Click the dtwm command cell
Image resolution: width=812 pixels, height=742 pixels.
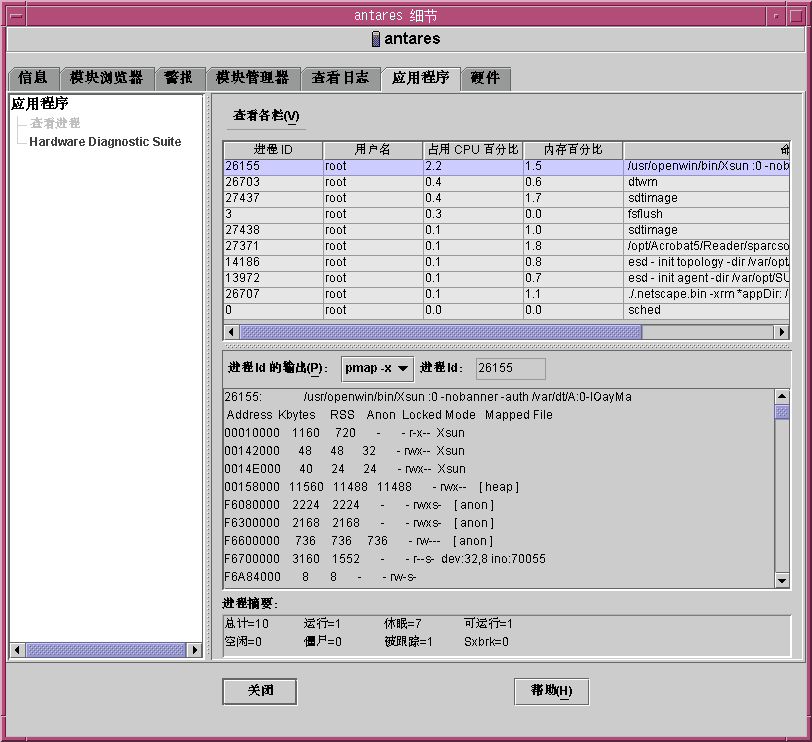coord(707,182)
